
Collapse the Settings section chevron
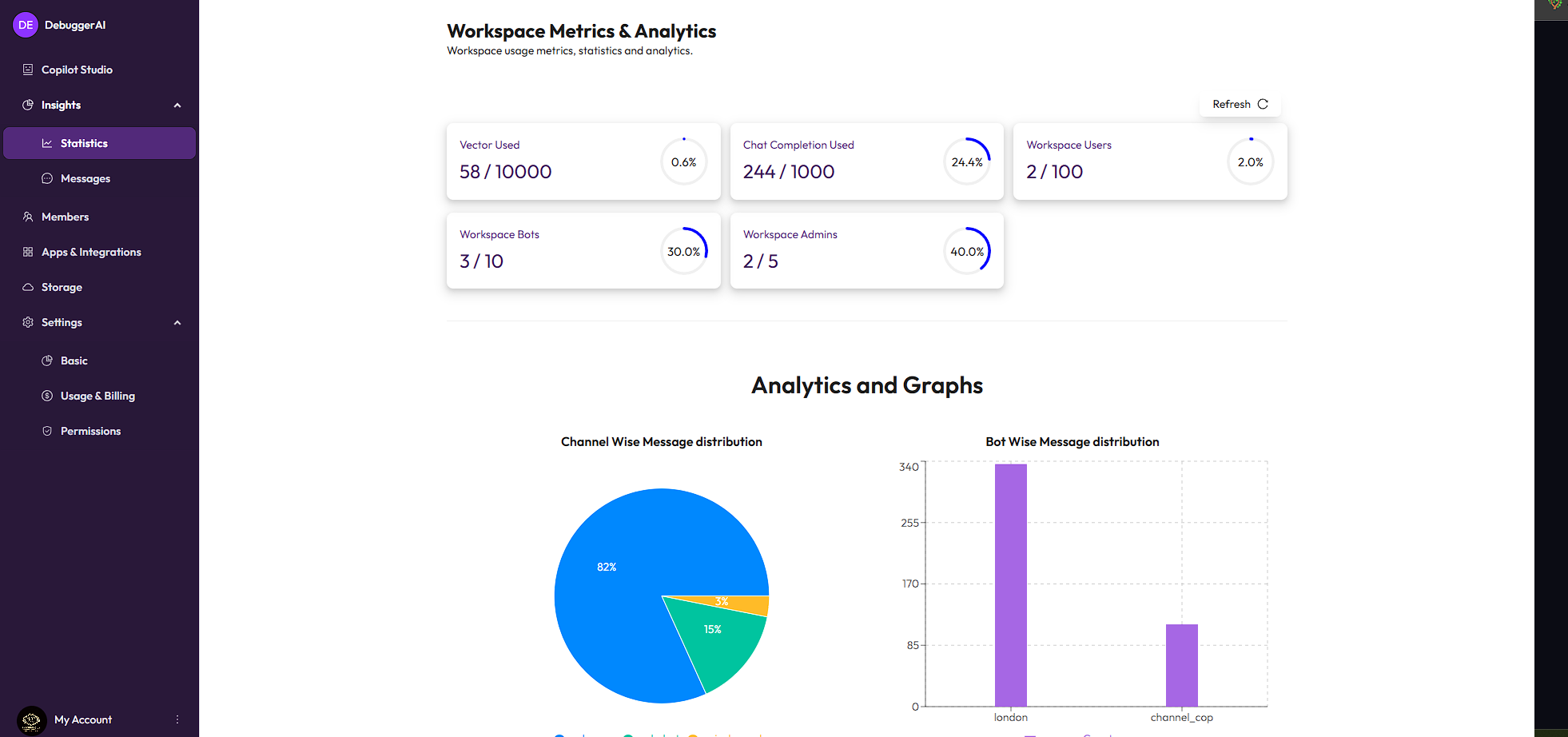coord(177,323)
